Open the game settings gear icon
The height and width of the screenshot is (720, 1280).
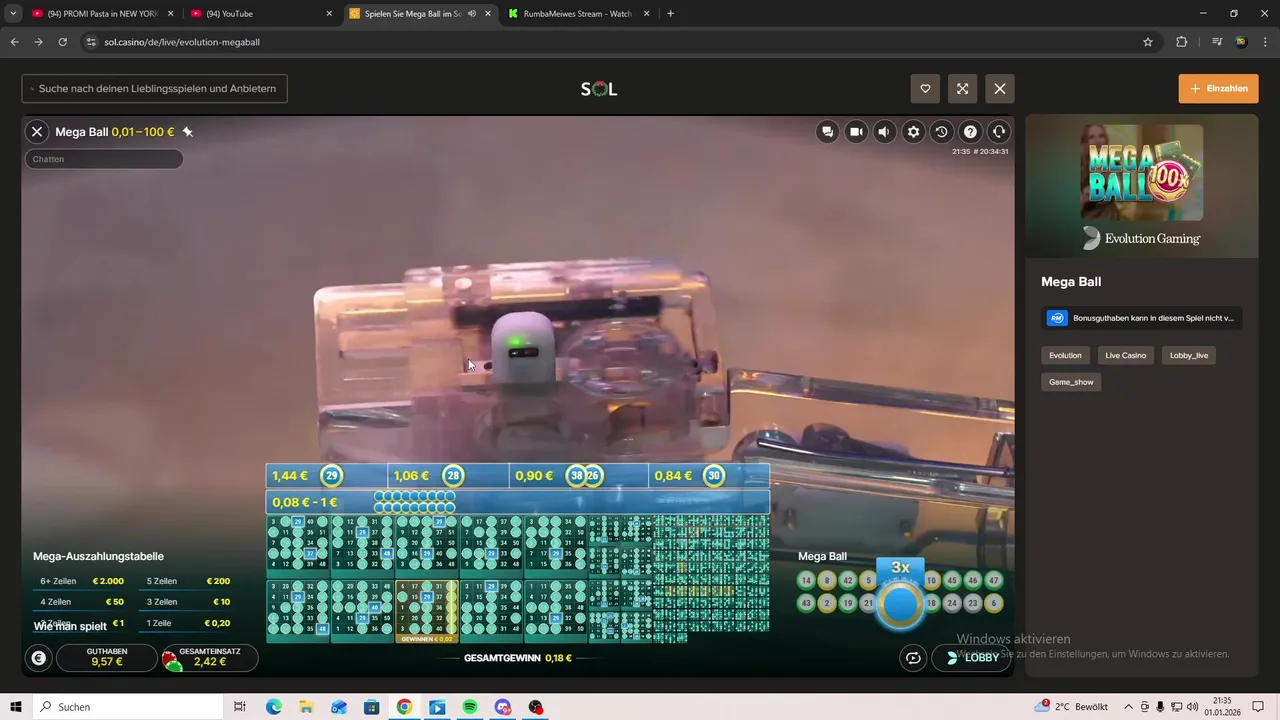coord(913,131)
